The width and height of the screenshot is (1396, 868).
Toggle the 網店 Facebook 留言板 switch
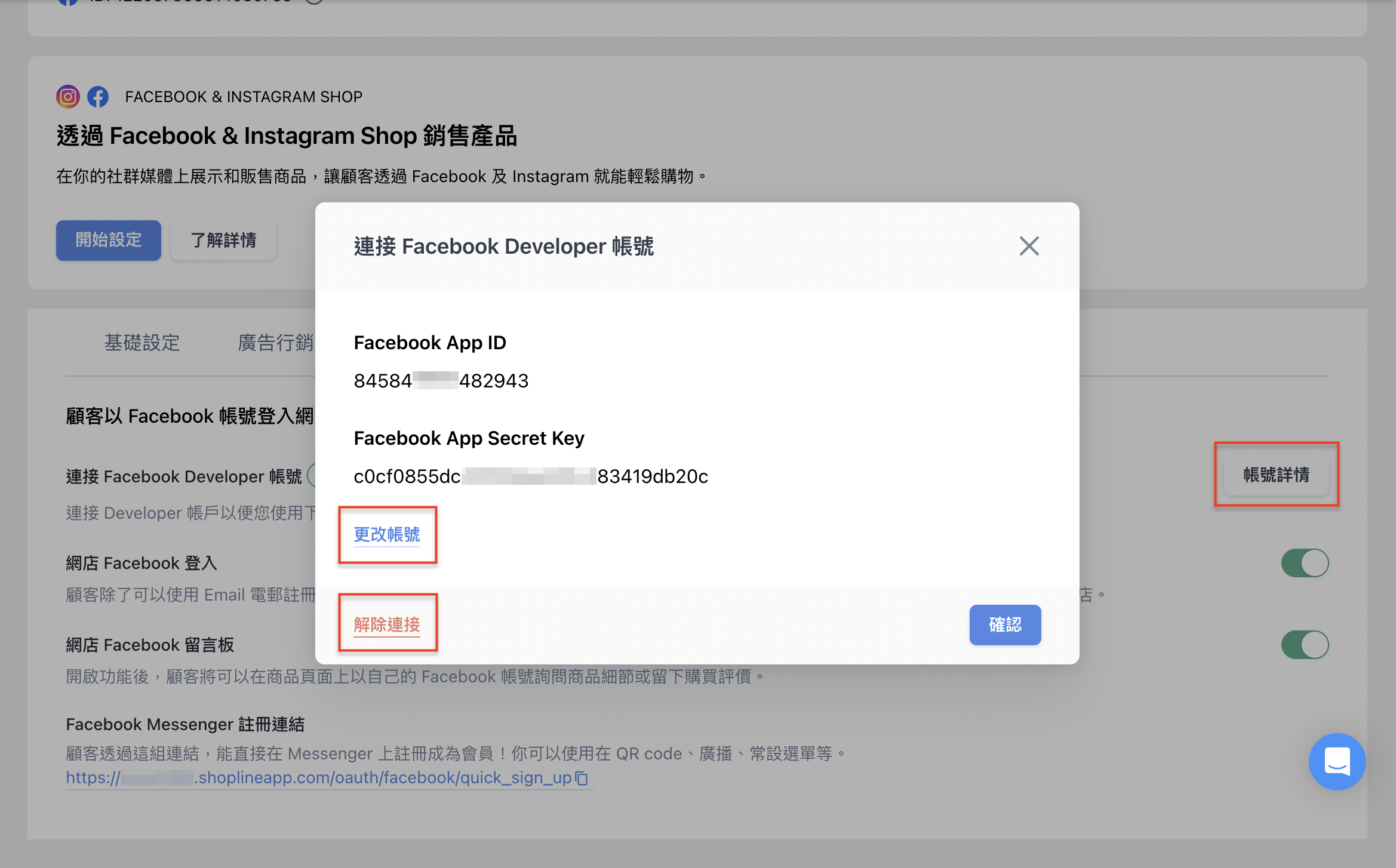pyautogui.click(x=1305, y=645)
